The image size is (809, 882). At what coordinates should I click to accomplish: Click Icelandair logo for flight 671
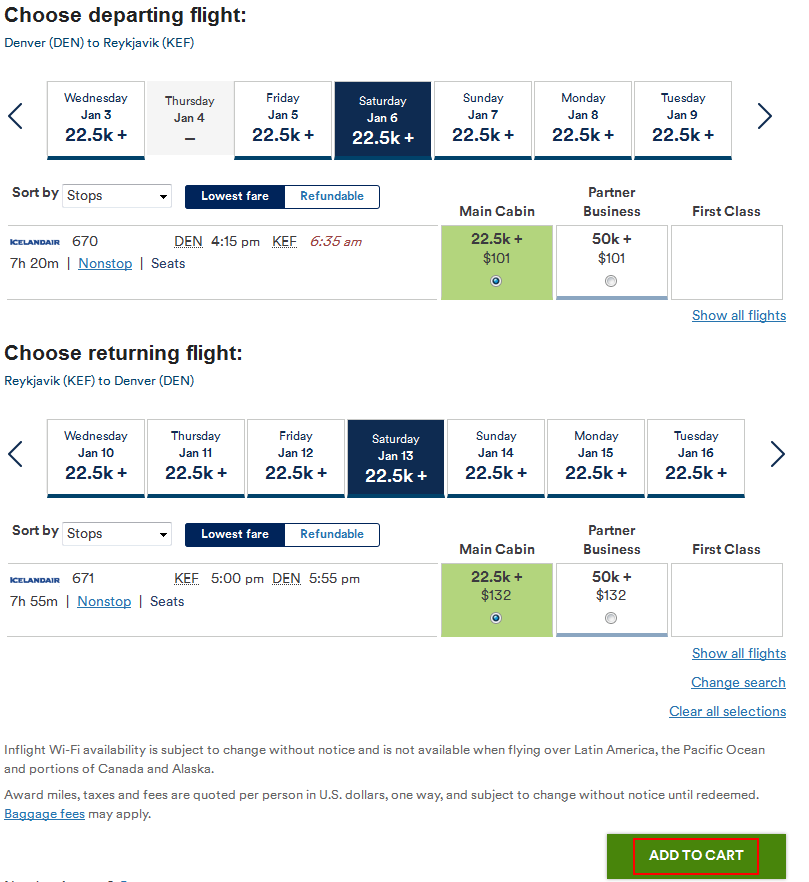pyautogui.click(x=35, y=579)
